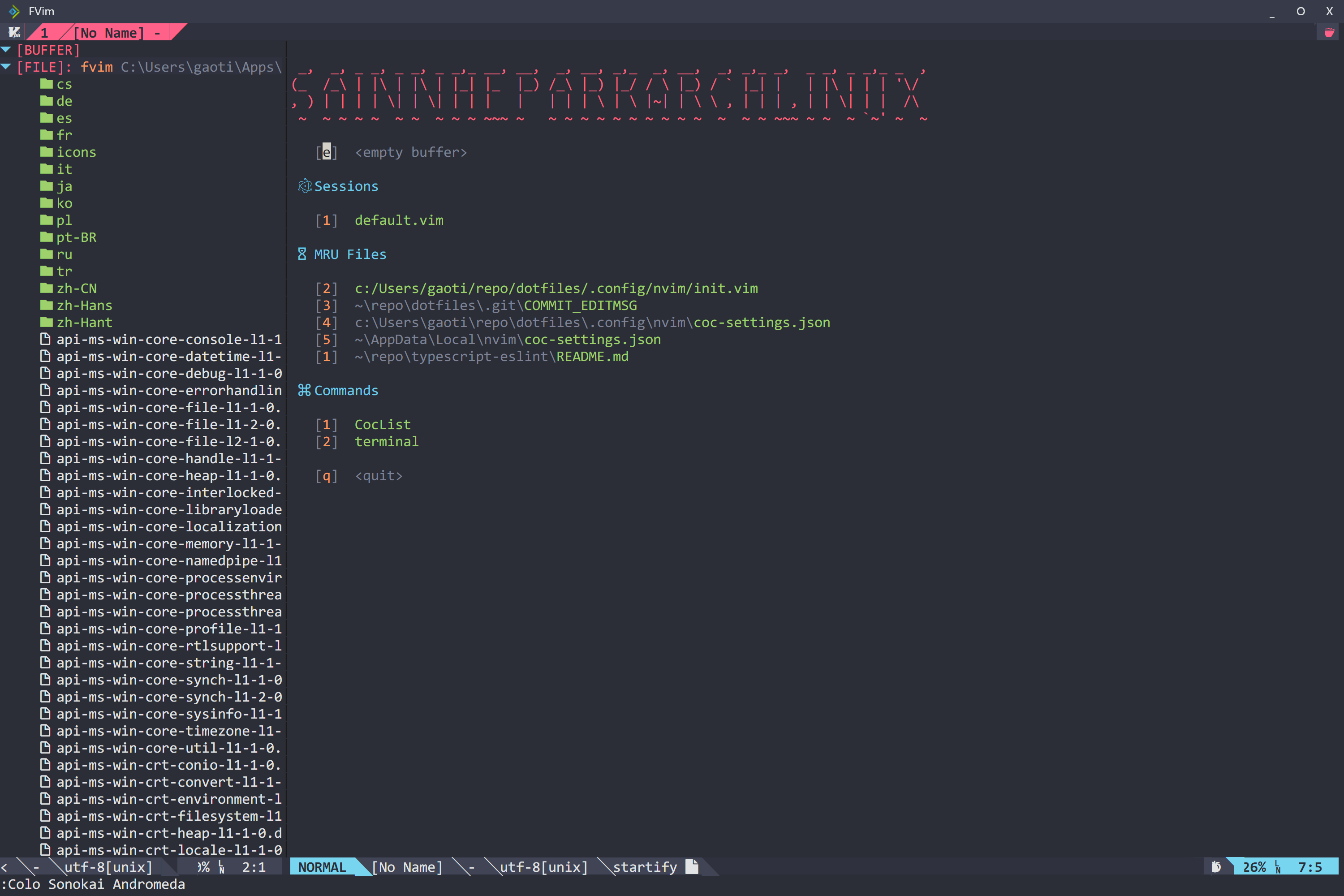
Task: Click the Sessions header icon
Action: pos(305,186)
